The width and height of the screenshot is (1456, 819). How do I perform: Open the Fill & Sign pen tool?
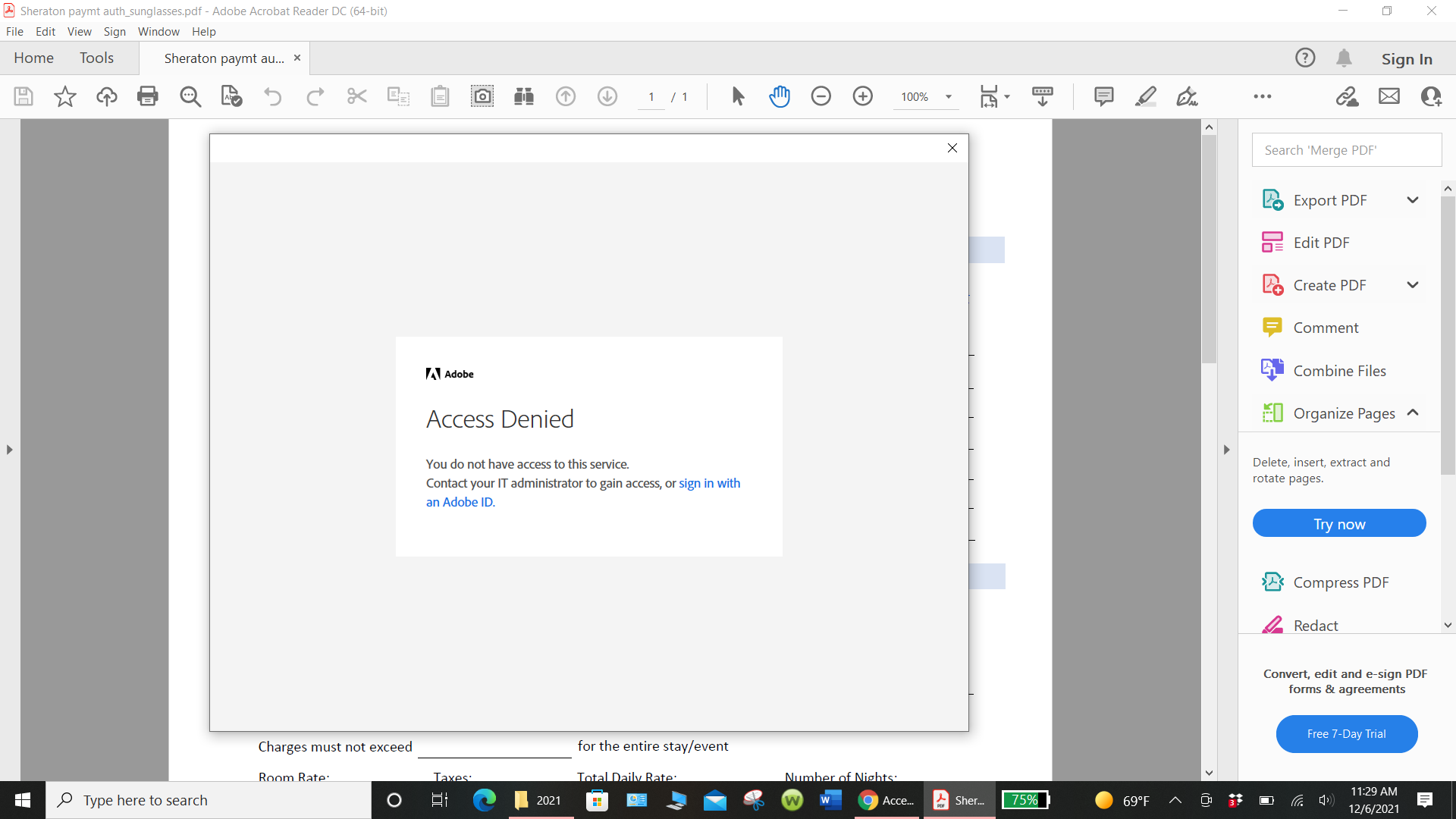[1186, 96]
